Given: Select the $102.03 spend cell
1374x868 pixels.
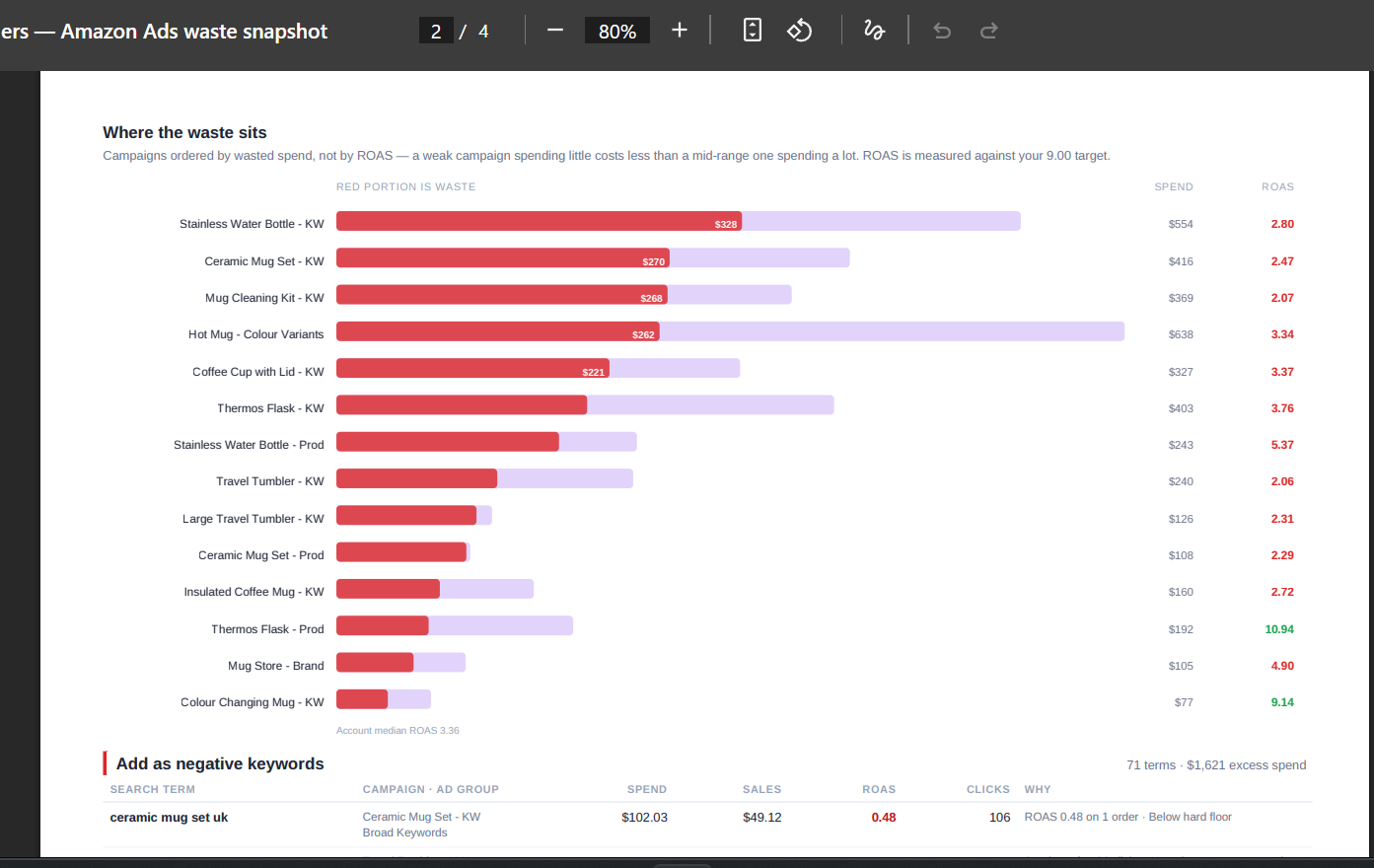Looking at the screenshot, I should (644, 817).
